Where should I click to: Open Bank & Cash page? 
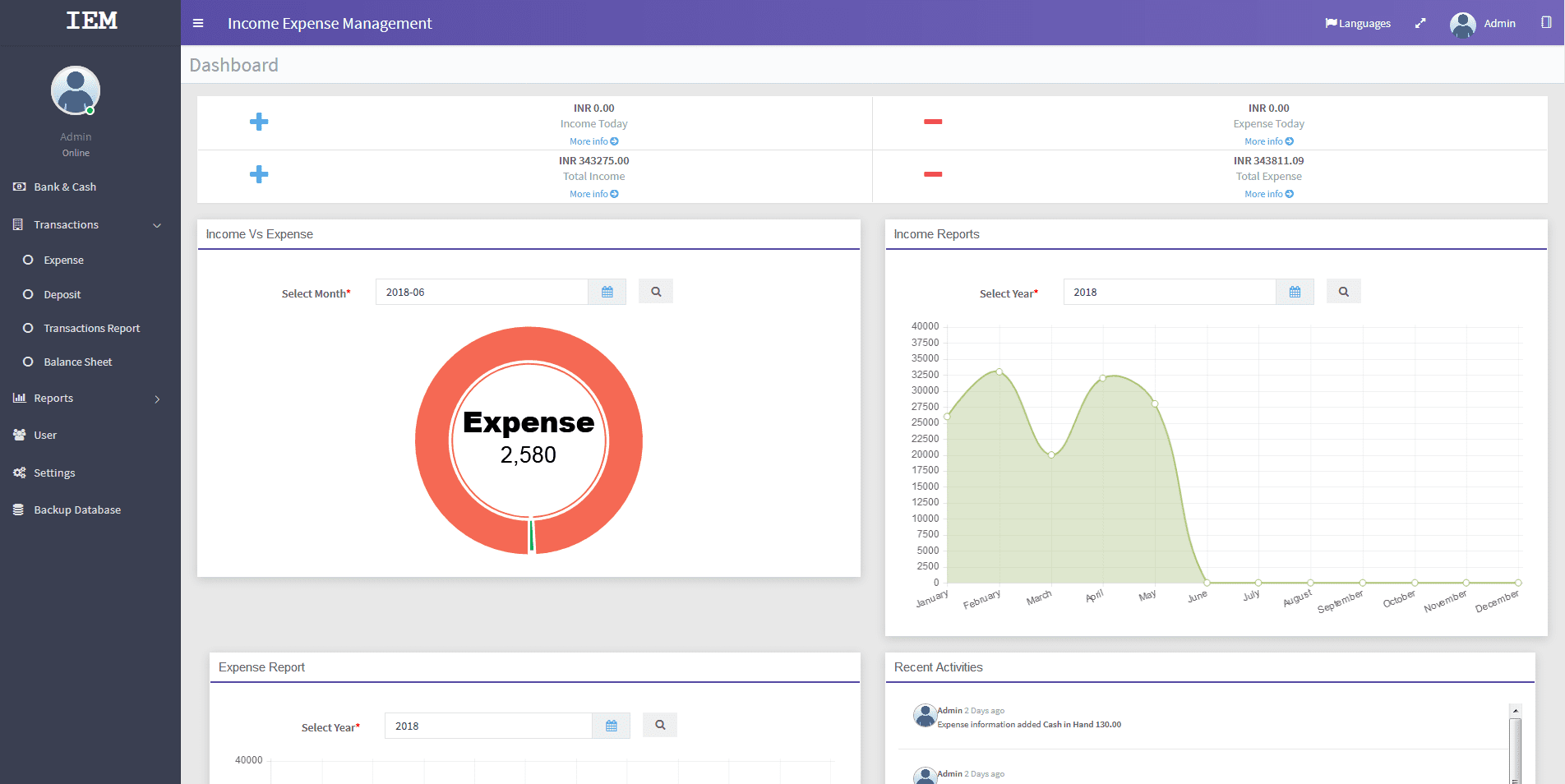pos(65,187)
